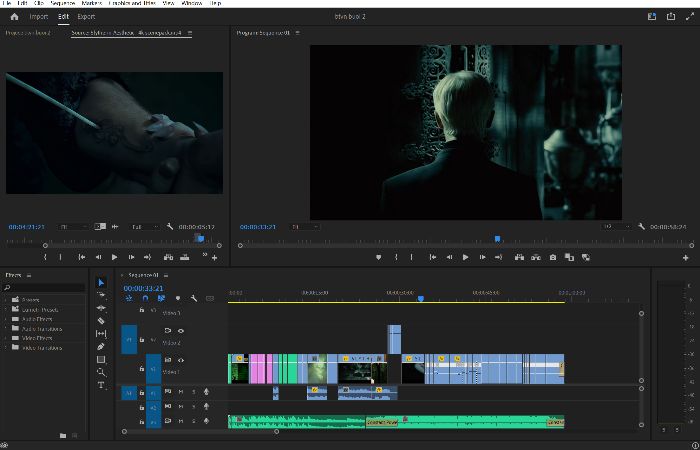Click Overwrite button in Source monitor
This screenshot has width=700, height=450.
point(184,257)
